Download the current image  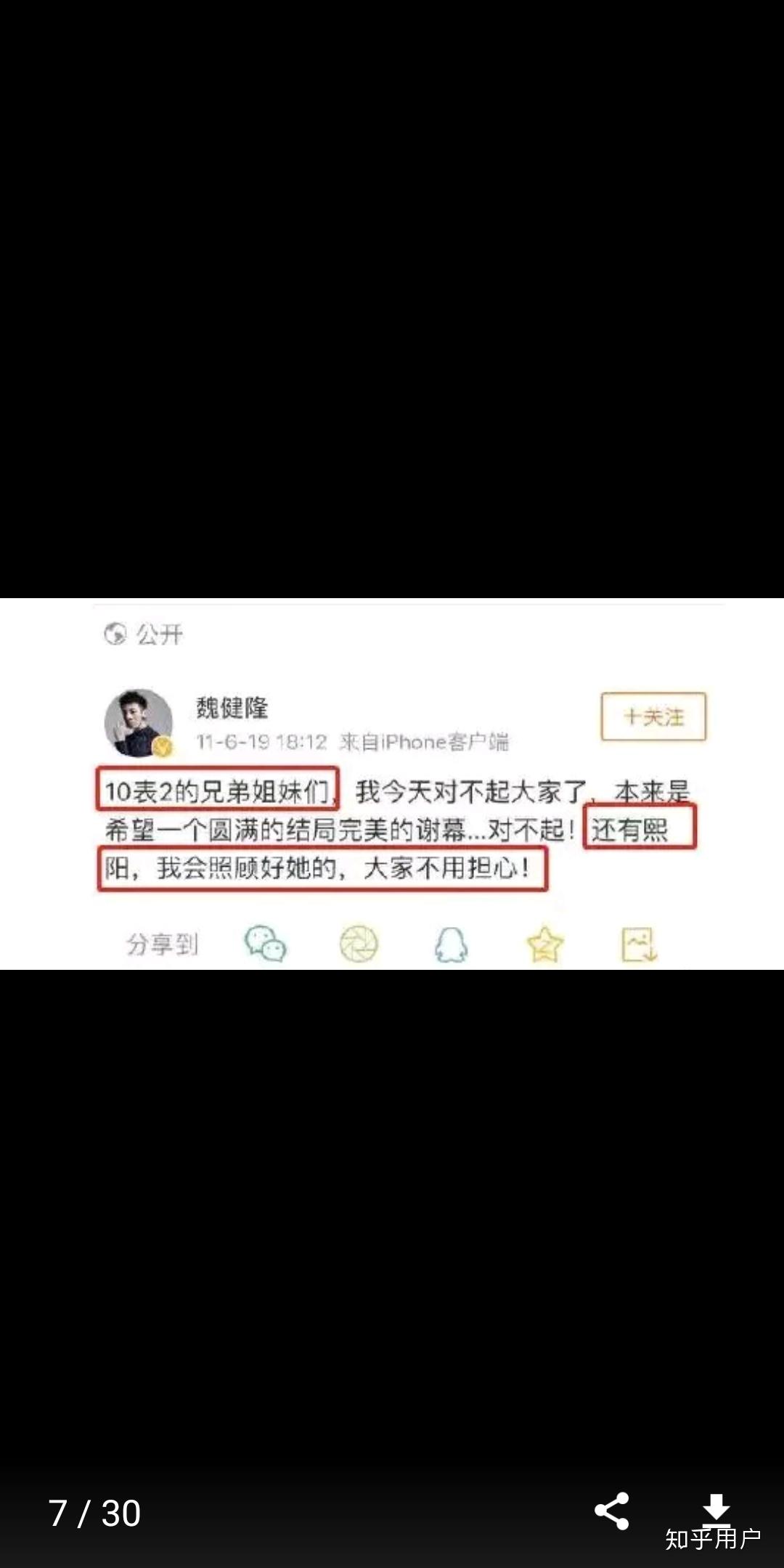point(716,1508)
